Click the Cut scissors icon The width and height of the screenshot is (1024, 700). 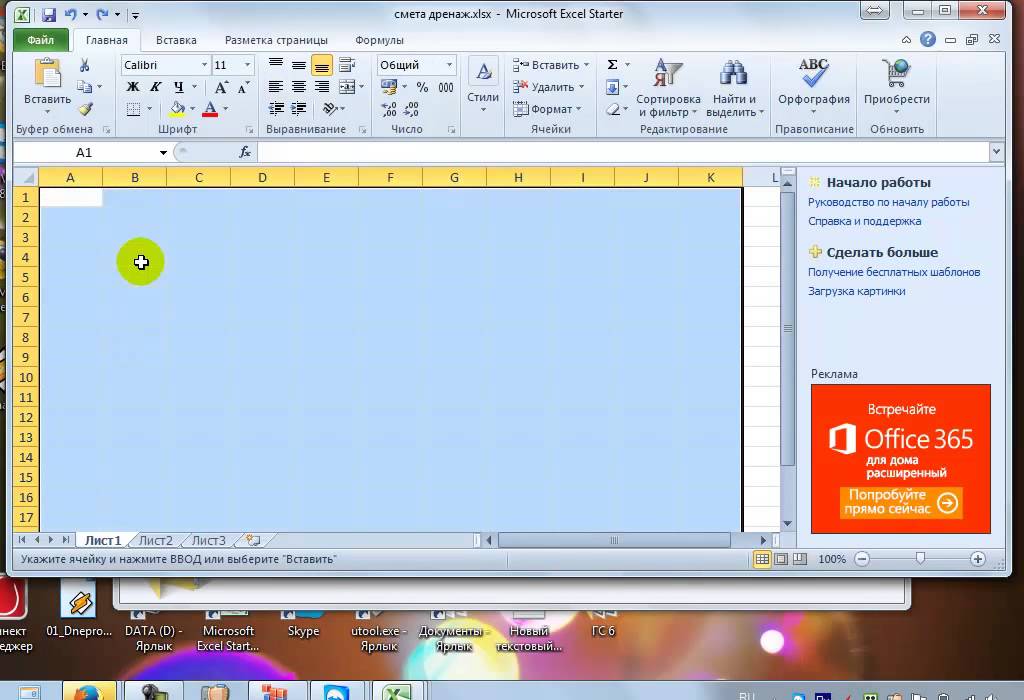(x=84, y=65)
